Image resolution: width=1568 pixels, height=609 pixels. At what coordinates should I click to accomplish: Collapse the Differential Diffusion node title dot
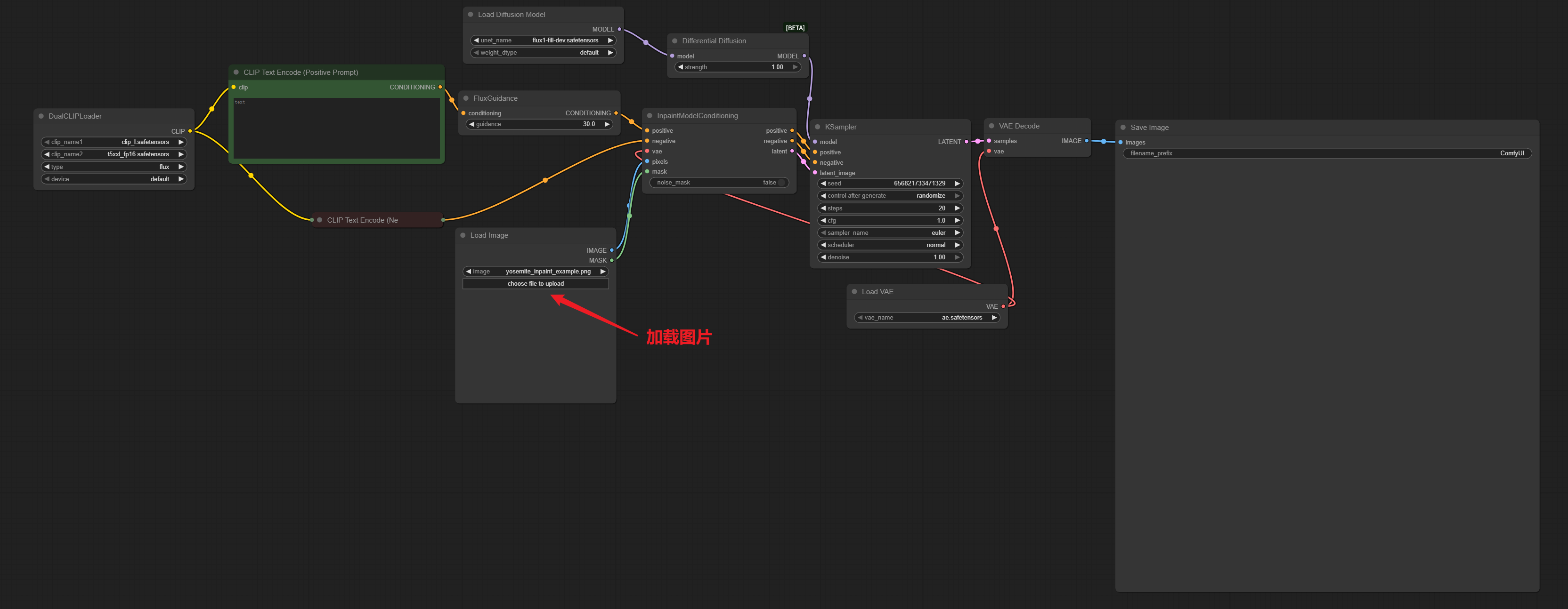674,41
